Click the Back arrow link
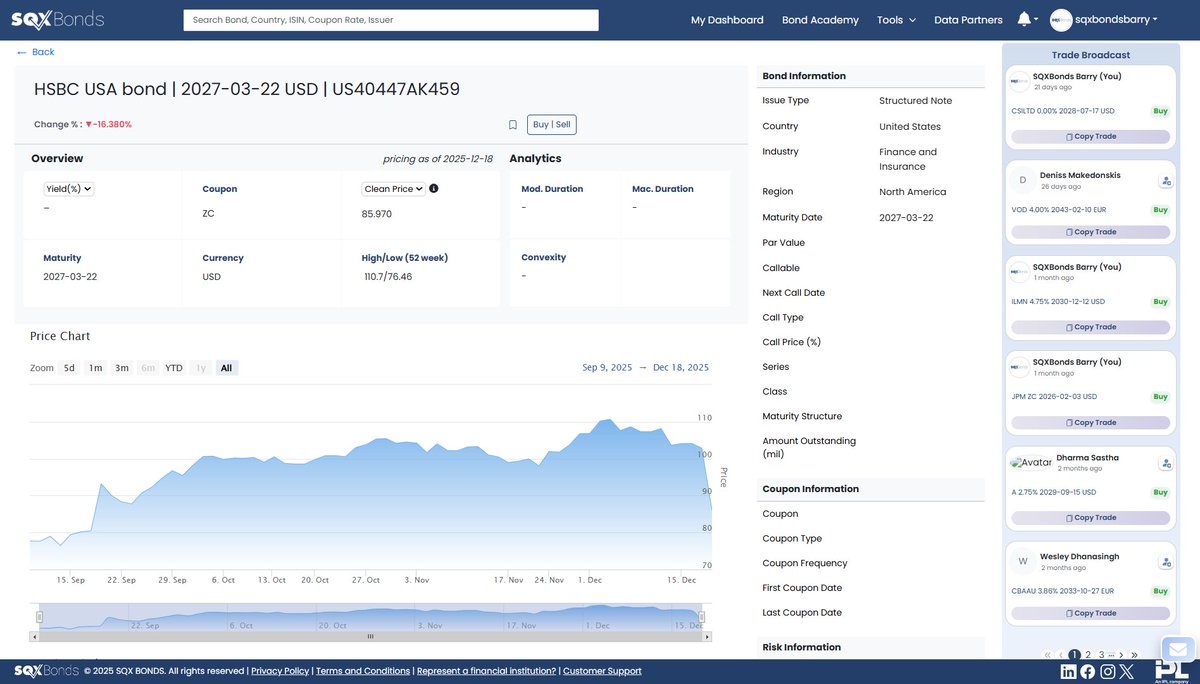The width and height of the screenshot is (1200, 684). (x=35, y=52)
